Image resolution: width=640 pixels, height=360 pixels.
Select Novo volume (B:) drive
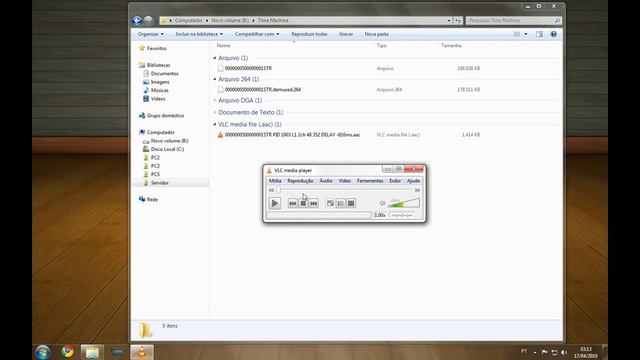[169, 141]
